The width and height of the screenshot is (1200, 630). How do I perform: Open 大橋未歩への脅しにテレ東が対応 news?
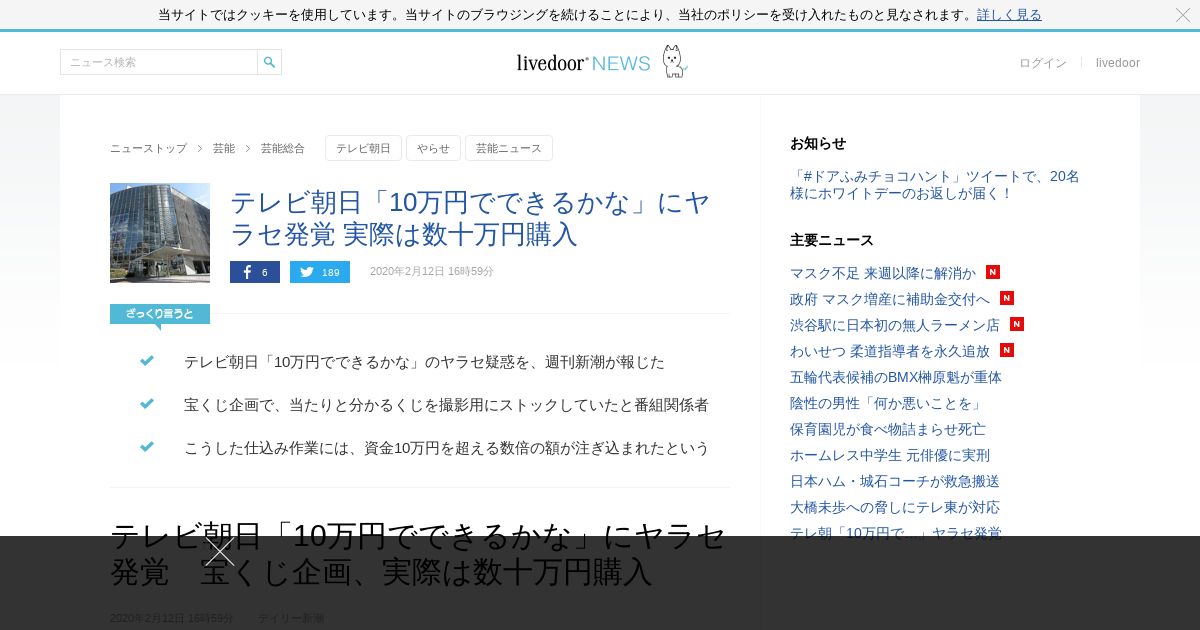(x=895, y=507)
